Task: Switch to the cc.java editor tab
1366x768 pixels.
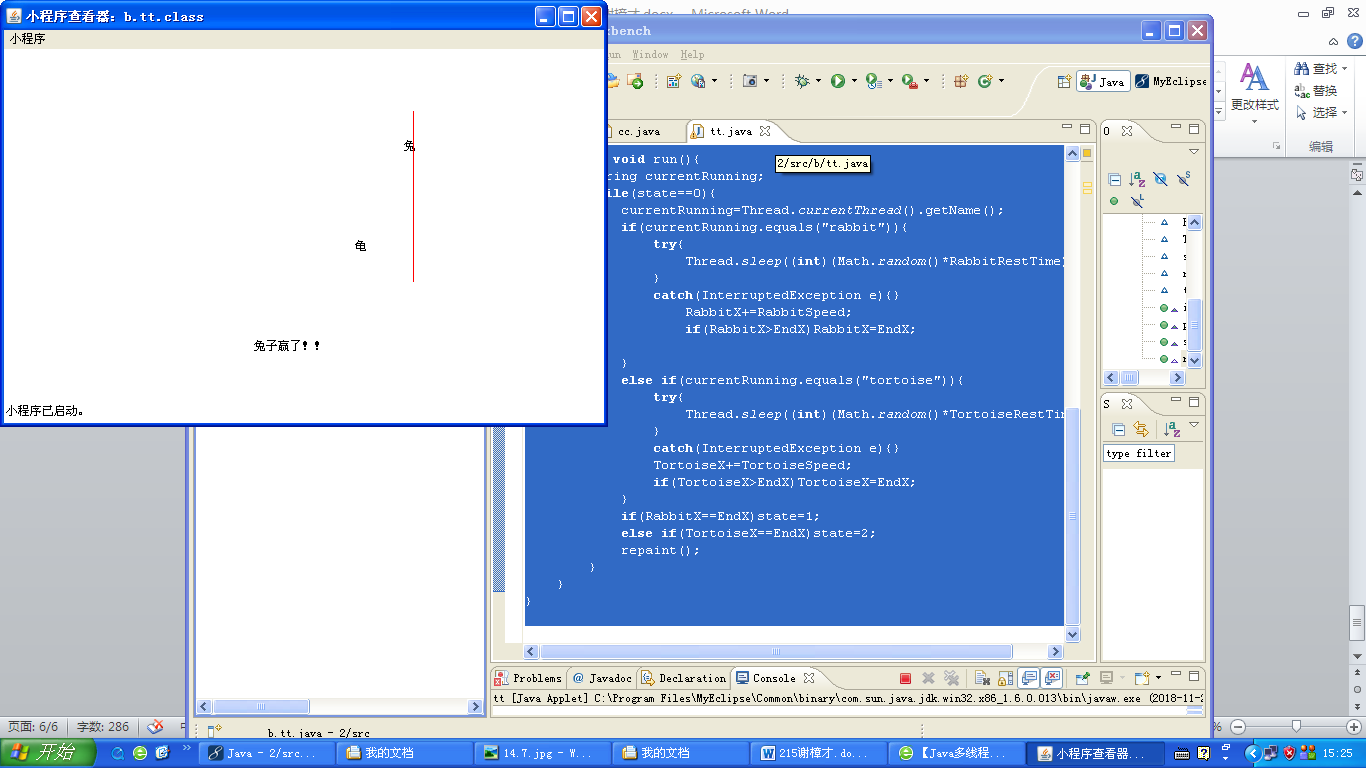Action: point(638,131)
